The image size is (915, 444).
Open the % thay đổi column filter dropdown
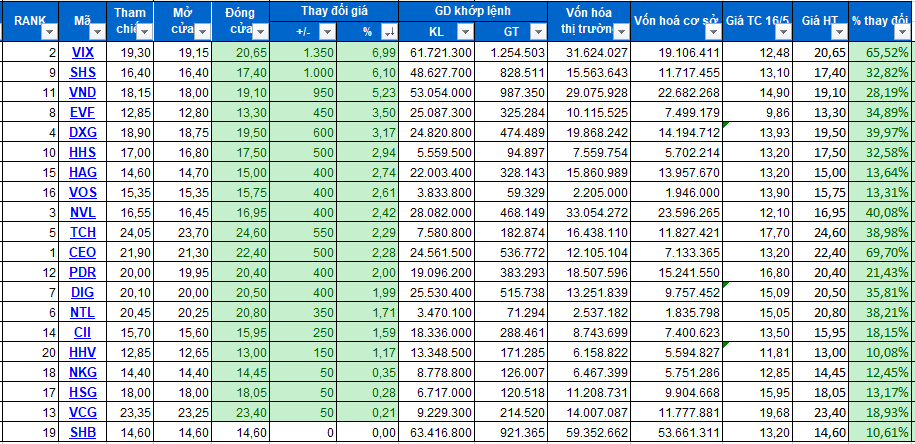click(902, 32)
